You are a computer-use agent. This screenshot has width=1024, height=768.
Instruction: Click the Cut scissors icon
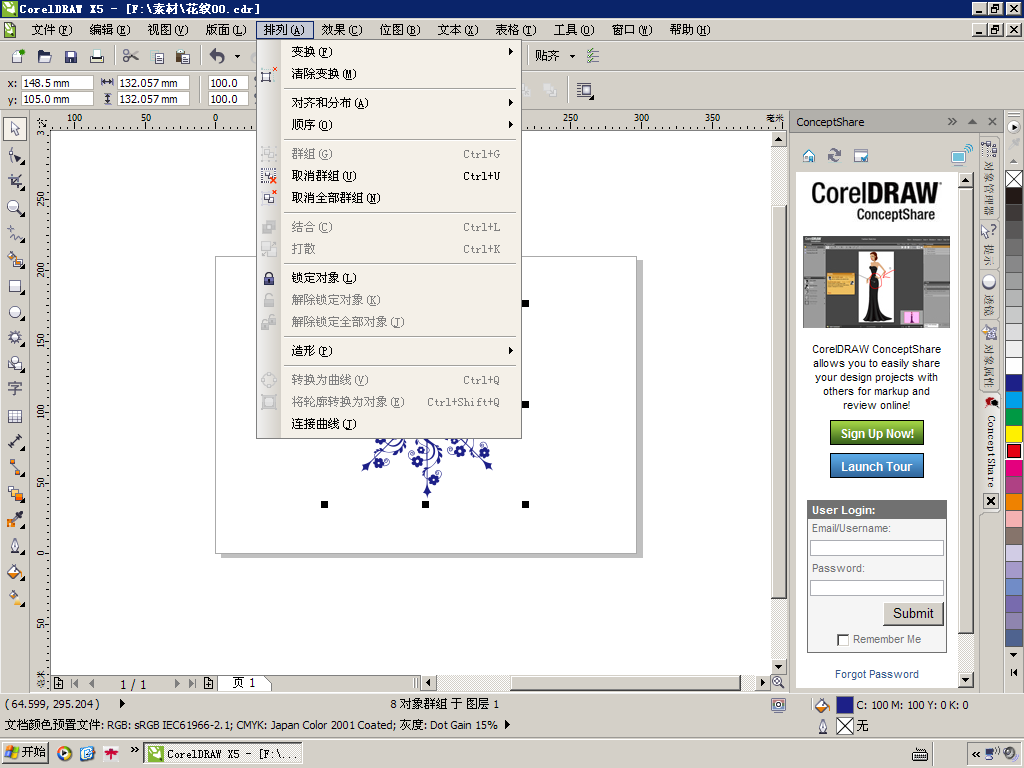tap(131, 56)
